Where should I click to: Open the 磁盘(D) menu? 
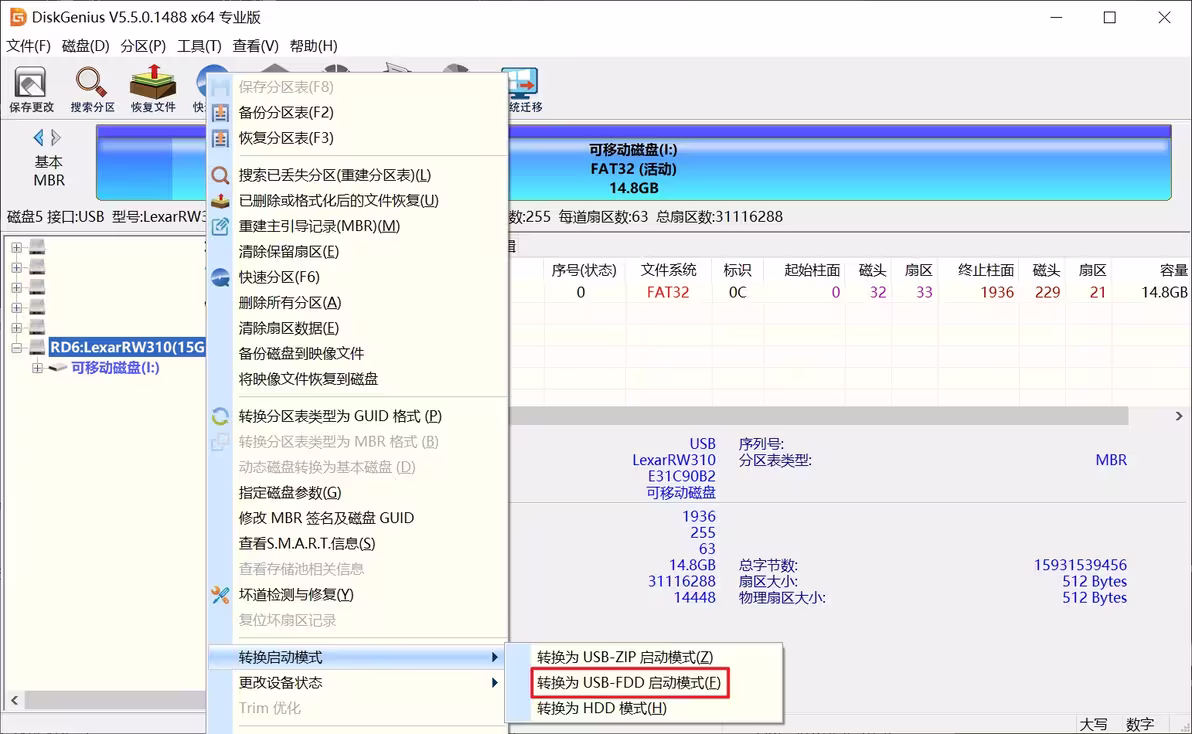pos(85,46)
